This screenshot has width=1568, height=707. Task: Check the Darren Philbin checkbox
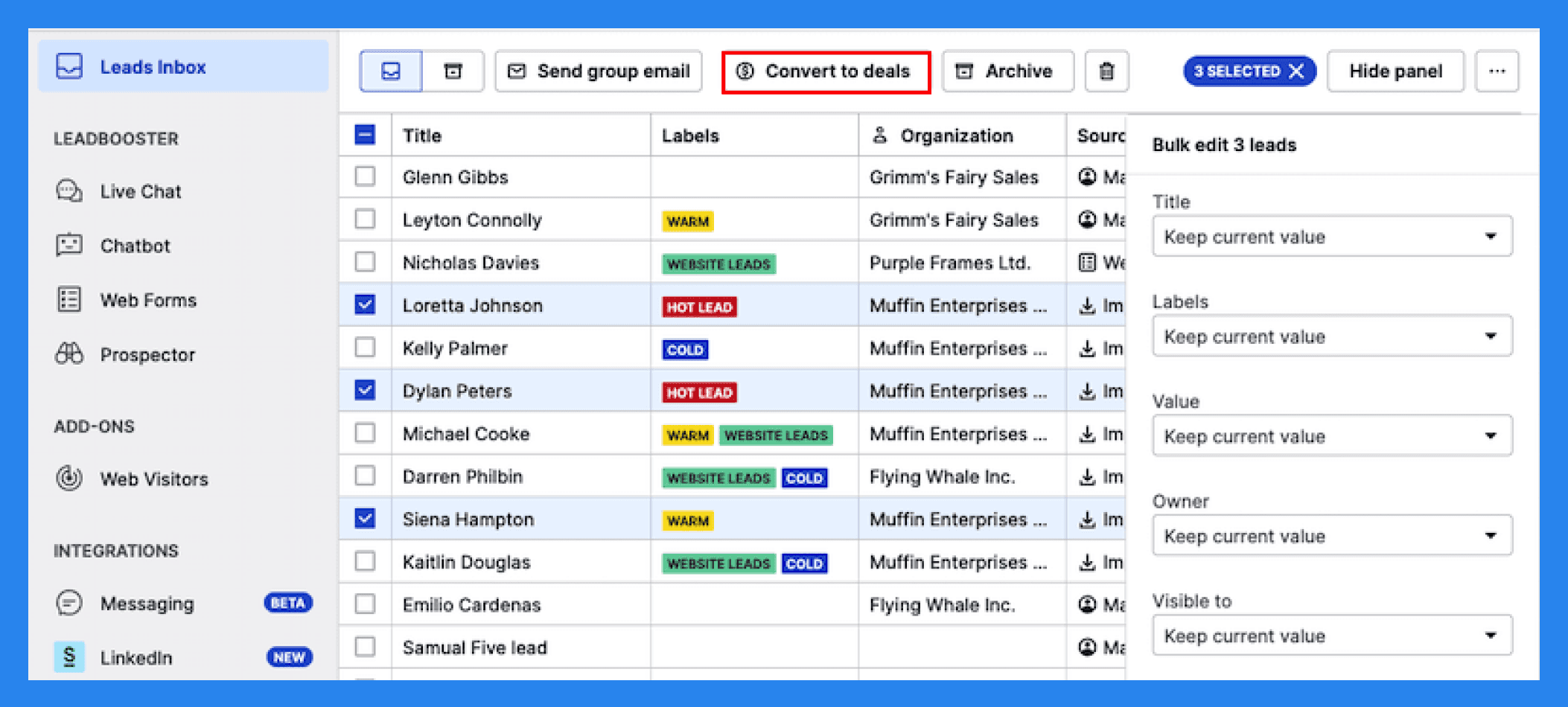[x=365, y=476]
